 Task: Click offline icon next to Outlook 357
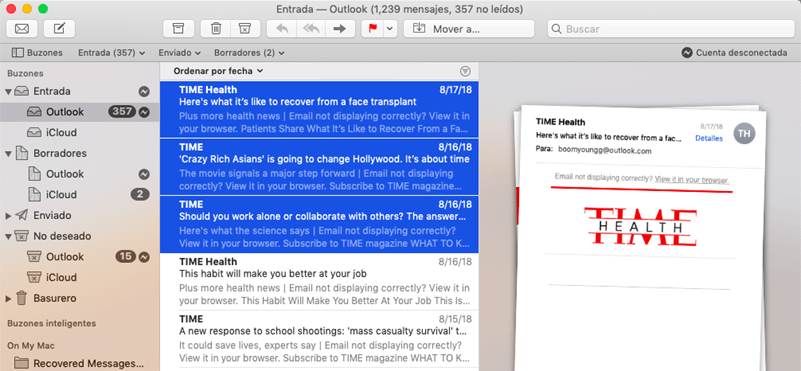(x=145, y=111)
